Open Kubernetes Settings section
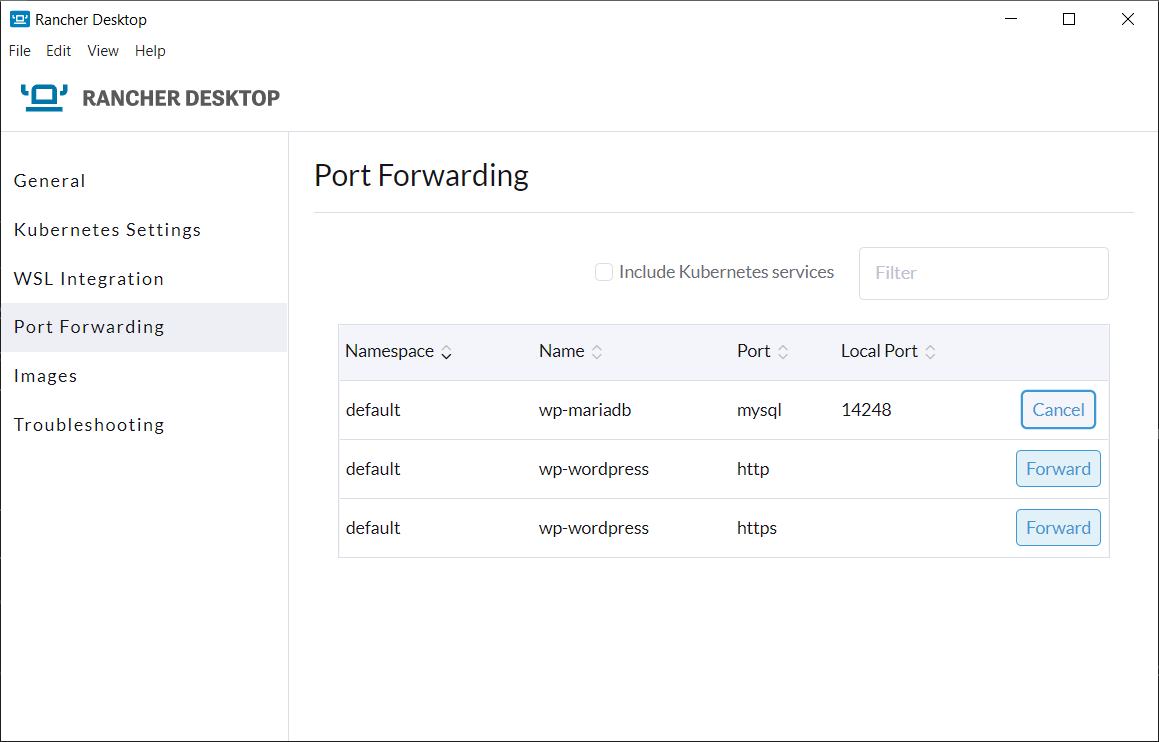The height and width of the screenshot is (742, 1159). tap(144, 230)
